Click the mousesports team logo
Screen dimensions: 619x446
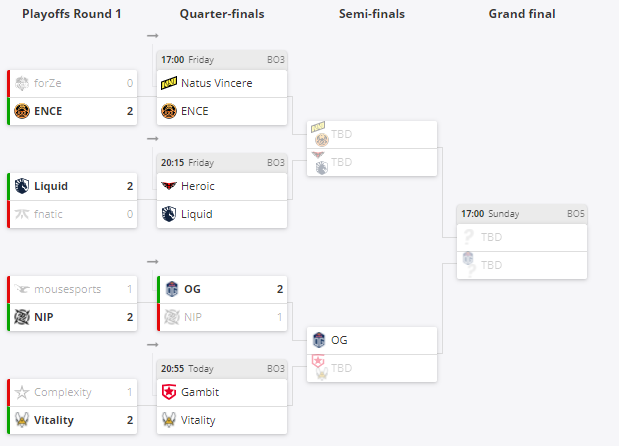tap(22, 289)
